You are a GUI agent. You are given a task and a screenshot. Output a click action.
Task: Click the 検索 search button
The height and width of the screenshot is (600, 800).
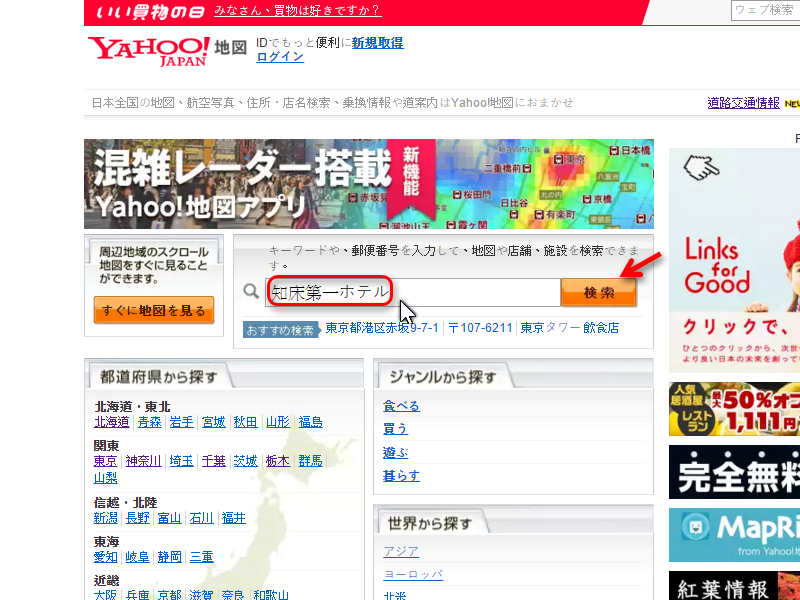click(598, 292)
